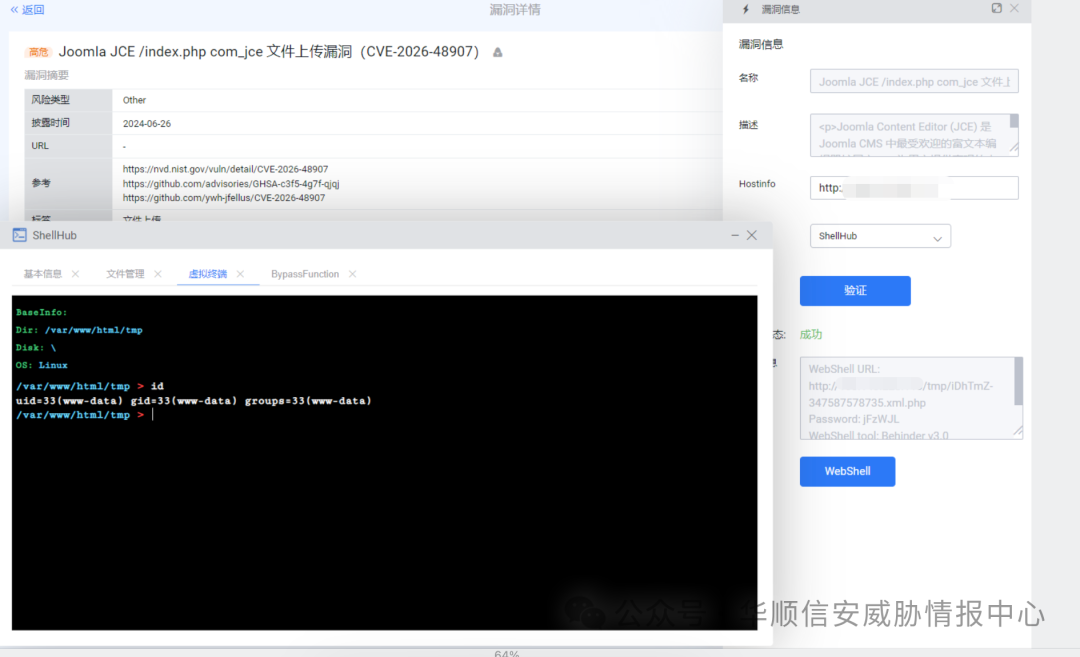Click the disclosure date 2024-06-26
Image resolution: width=1080 pixels, height=657 pixels.
(147, 124)
